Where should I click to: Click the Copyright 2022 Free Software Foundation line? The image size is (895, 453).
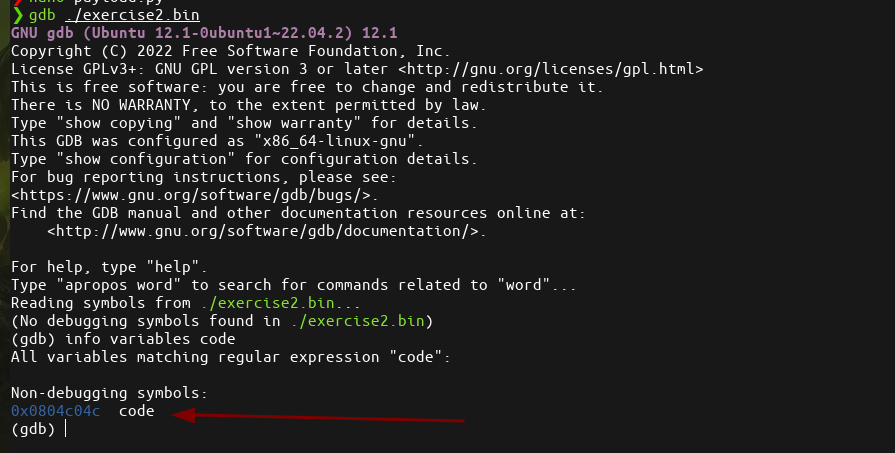pyautogui.click(x=231, y=51)
